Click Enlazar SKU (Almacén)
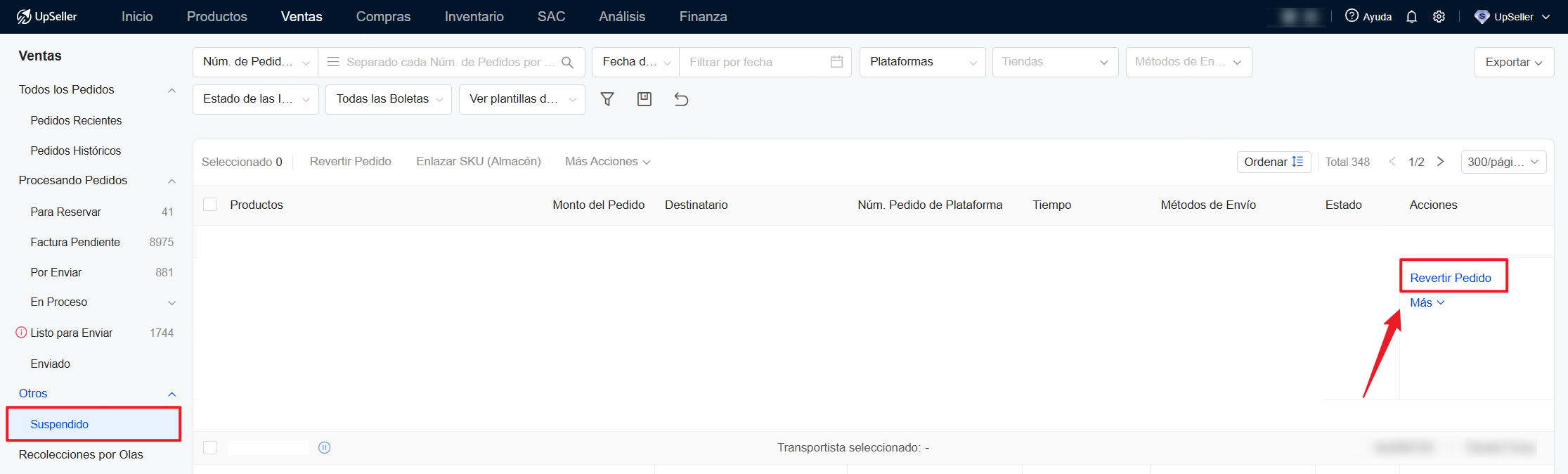This screenshot has height=474, width=1568. [479, 162]
